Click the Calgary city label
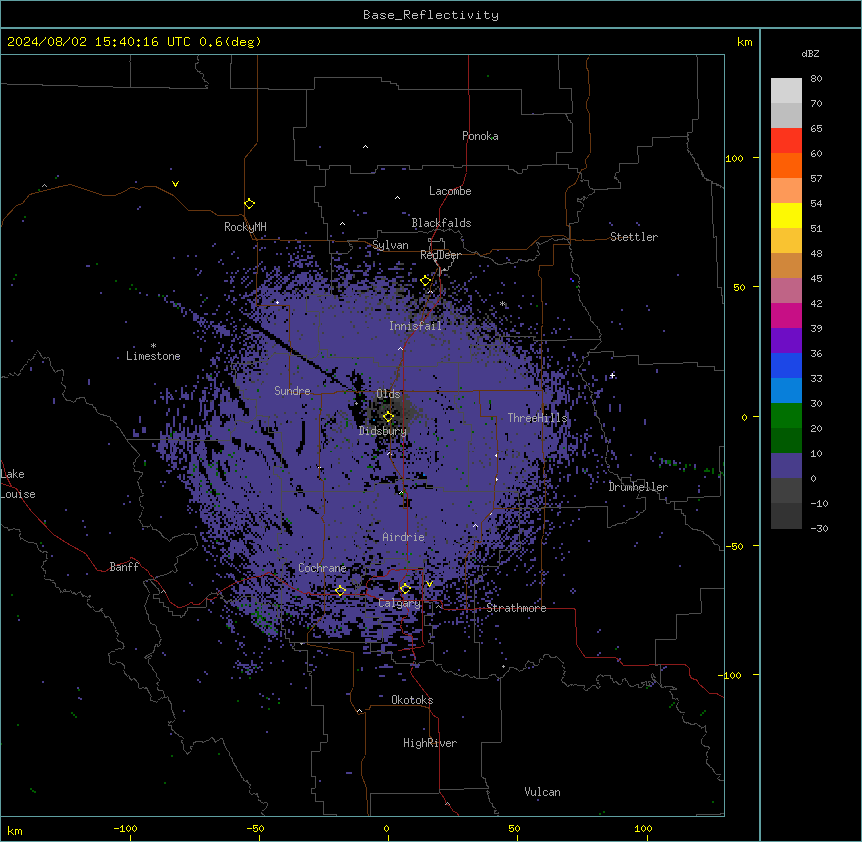This screenshot has height=842, width=862. [x=399, y=603]
